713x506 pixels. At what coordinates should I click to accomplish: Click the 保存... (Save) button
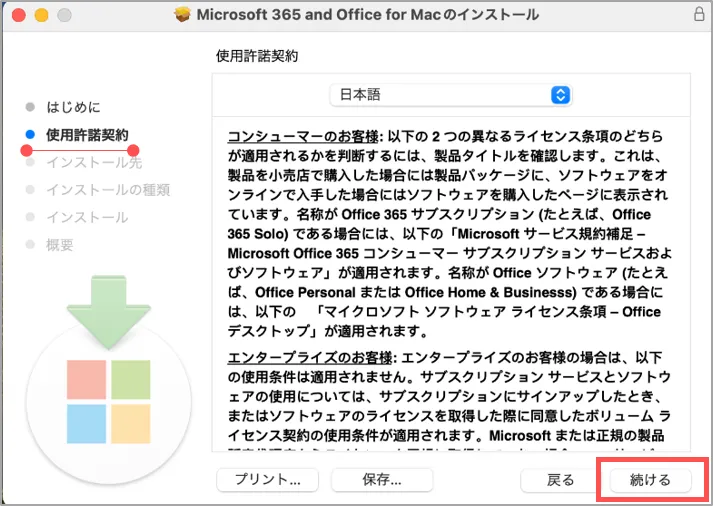coord(382,480)
